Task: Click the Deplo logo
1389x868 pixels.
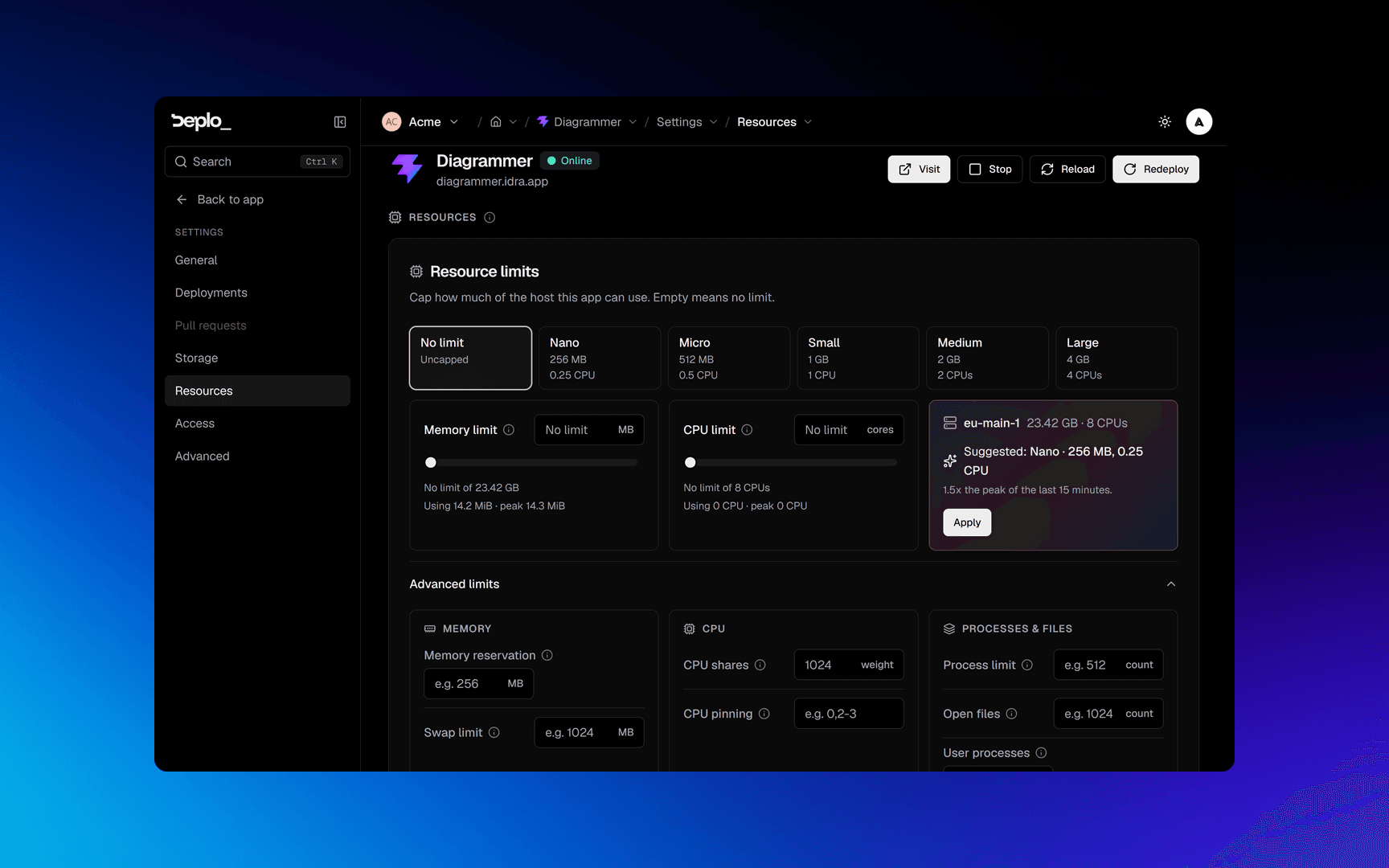Action: pyautogui.click(x=201, y=121)
